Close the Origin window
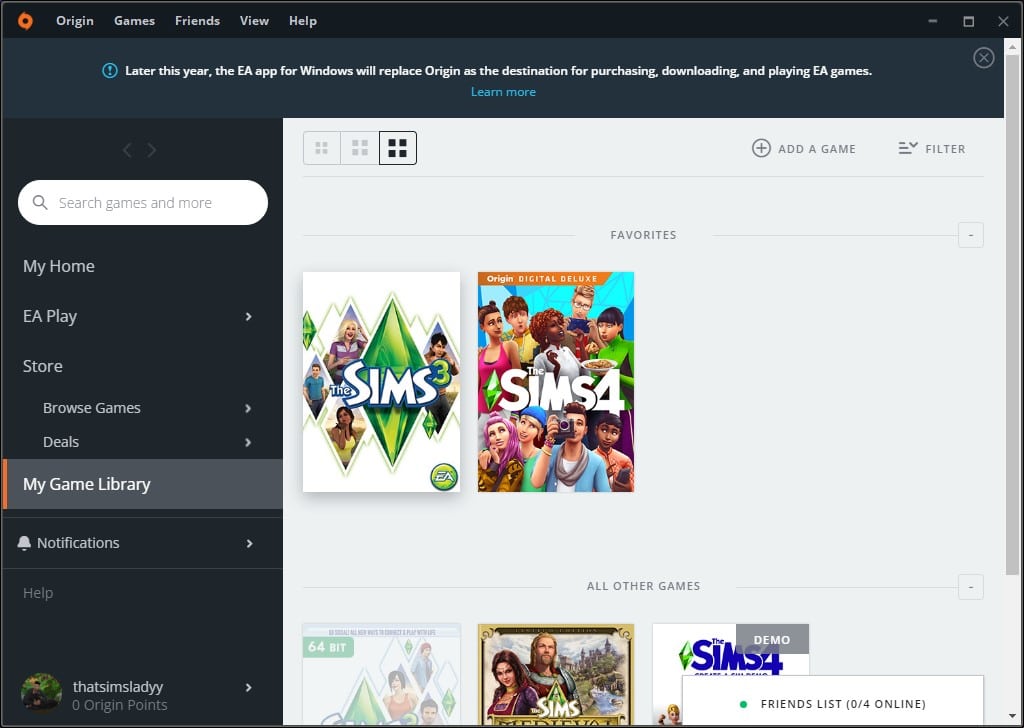This screenshot has width=1024, height=728. pos(1003,21)
